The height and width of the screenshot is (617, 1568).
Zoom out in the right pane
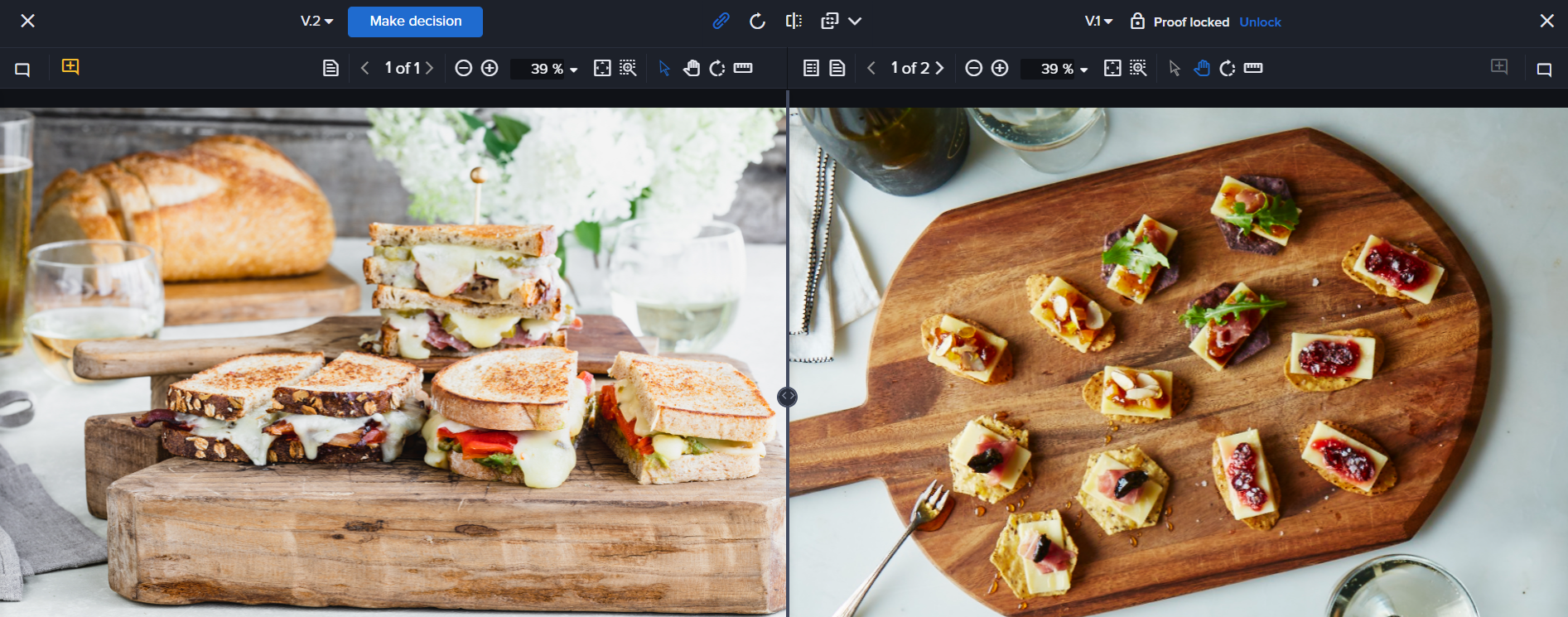(x=973, y=68)
